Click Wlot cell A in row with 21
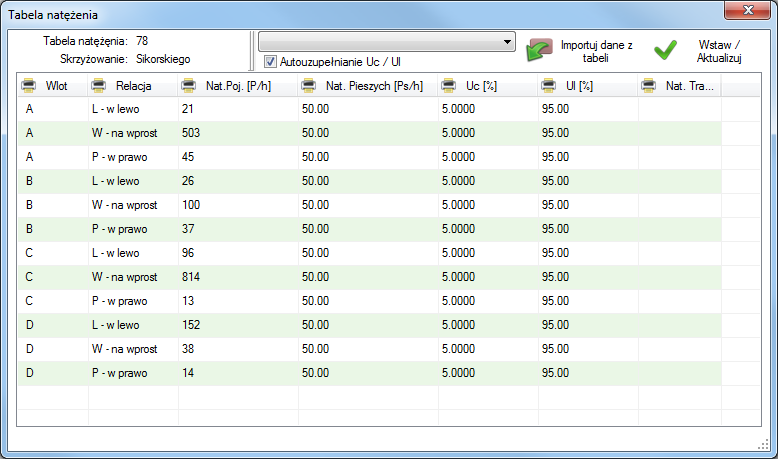778x459 pixels. tap(53, 109)
